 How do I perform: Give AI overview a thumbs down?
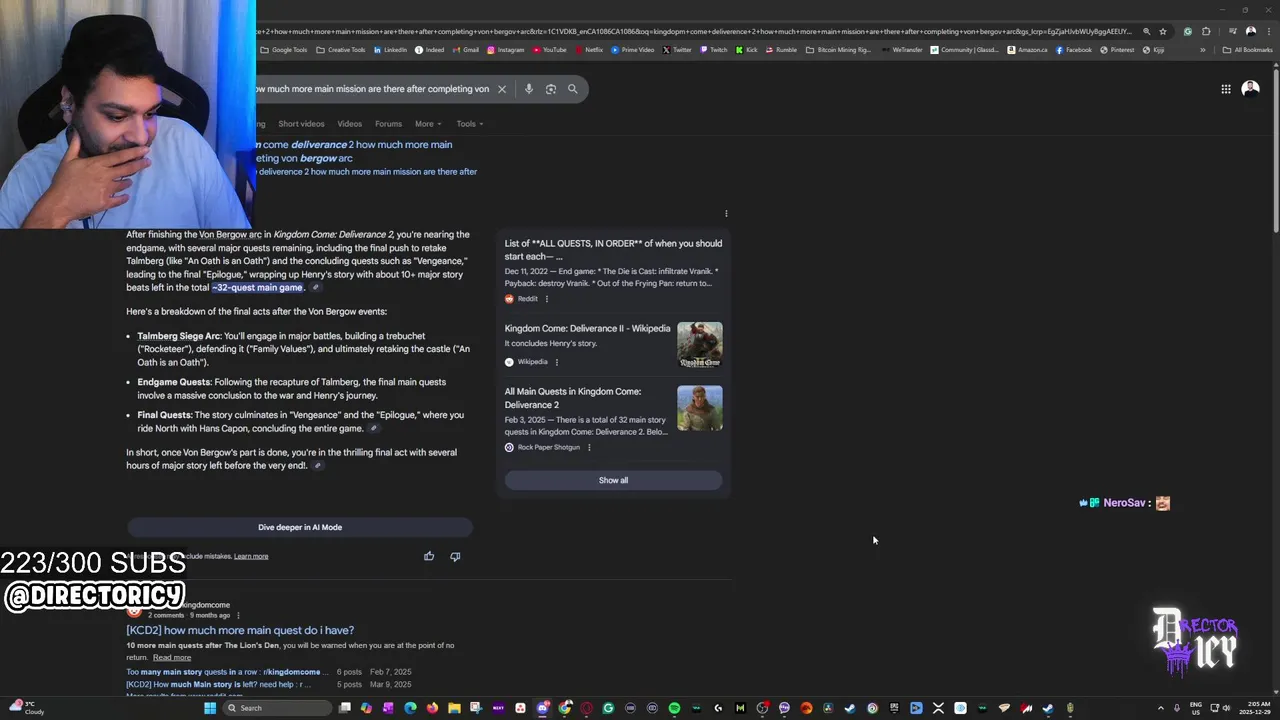pyautogui.click(x=455, y=556)
